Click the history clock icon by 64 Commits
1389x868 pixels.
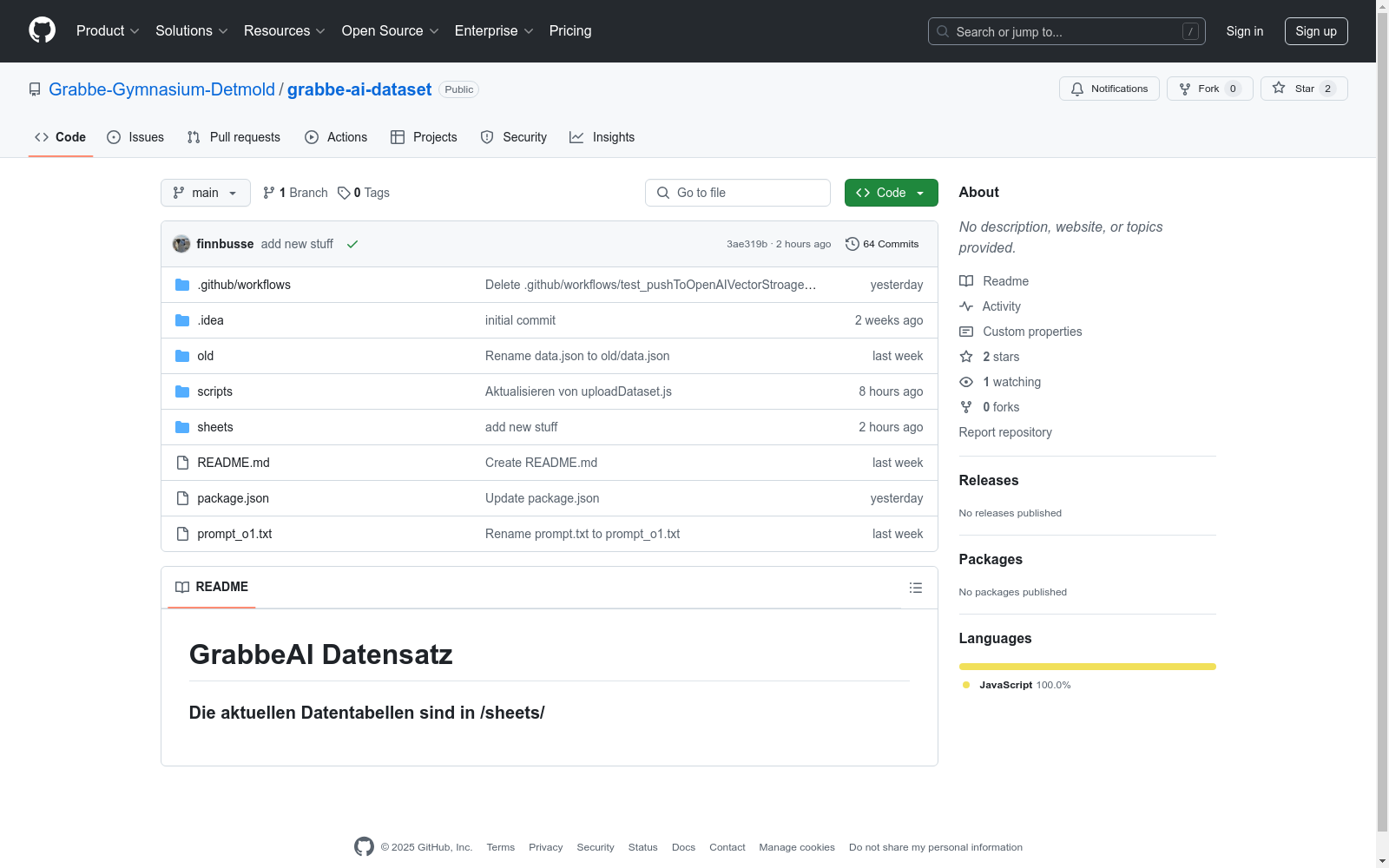(852, 244)
